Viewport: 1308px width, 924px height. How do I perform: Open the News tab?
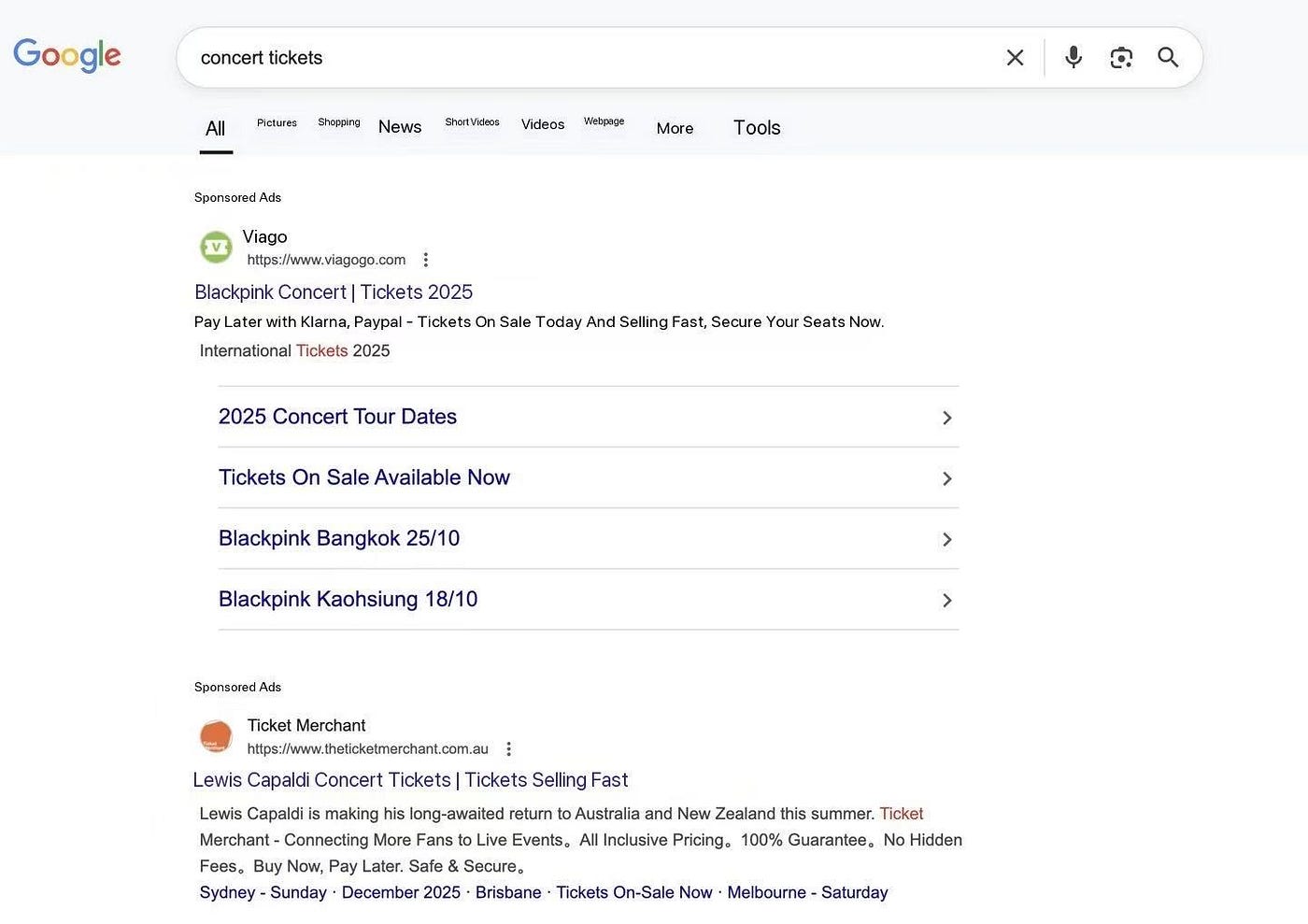[400, 127]
